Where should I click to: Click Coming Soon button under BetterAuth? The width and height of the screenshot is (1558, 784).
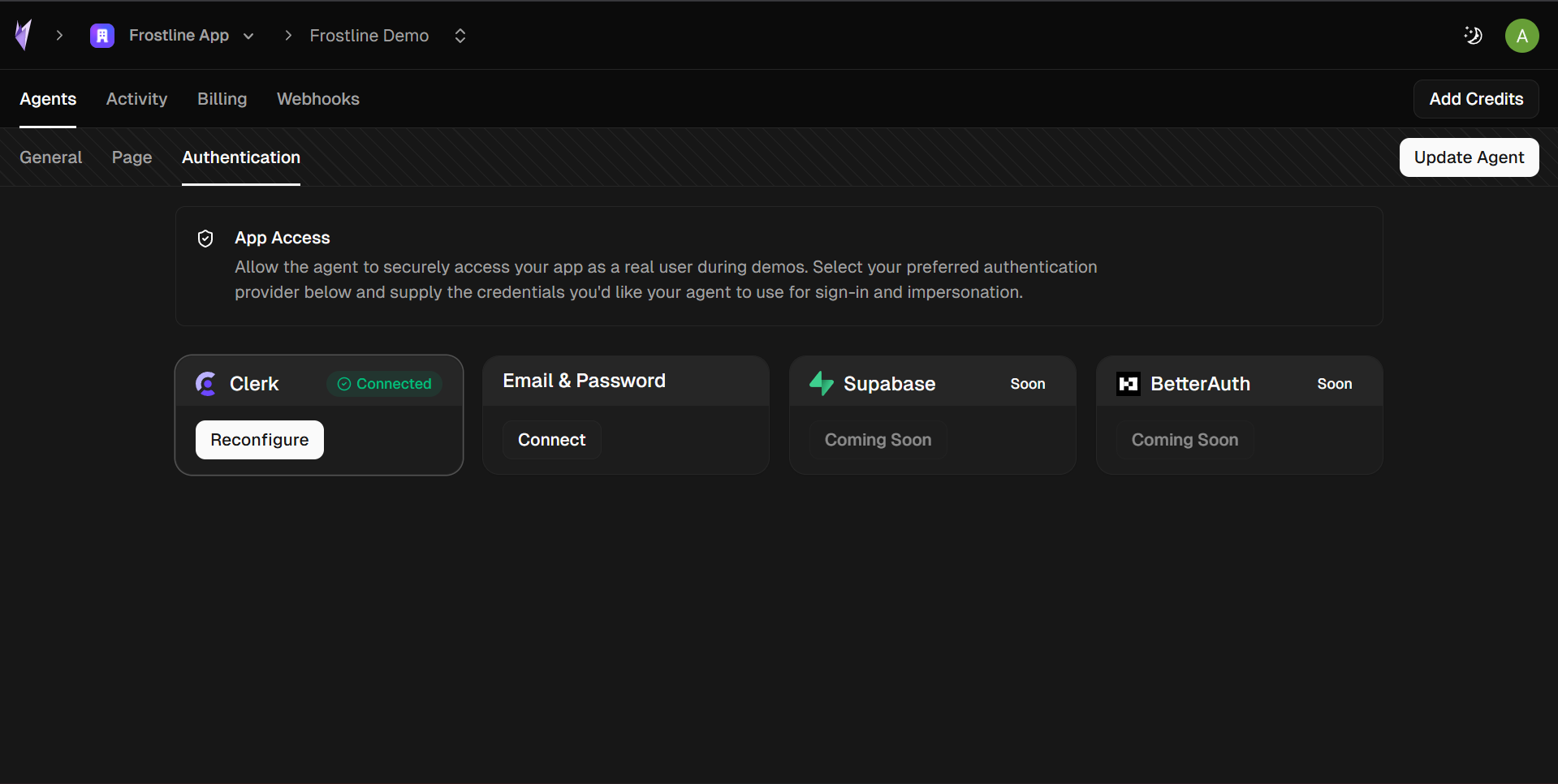[1185, 440]
